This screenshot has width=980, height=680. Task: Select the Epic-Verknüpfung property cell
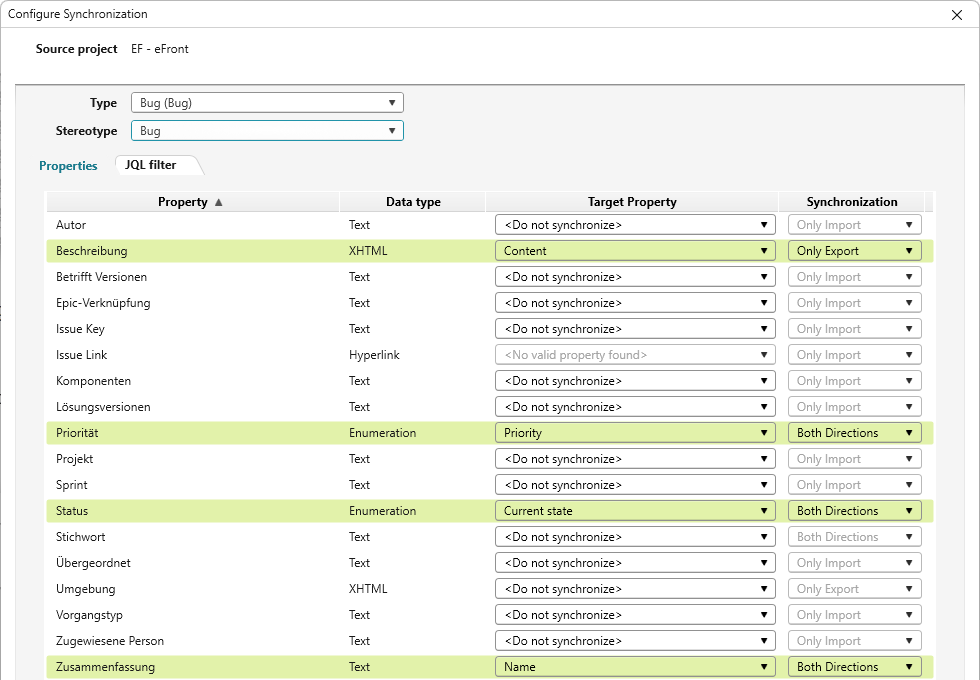click(192, 303)
